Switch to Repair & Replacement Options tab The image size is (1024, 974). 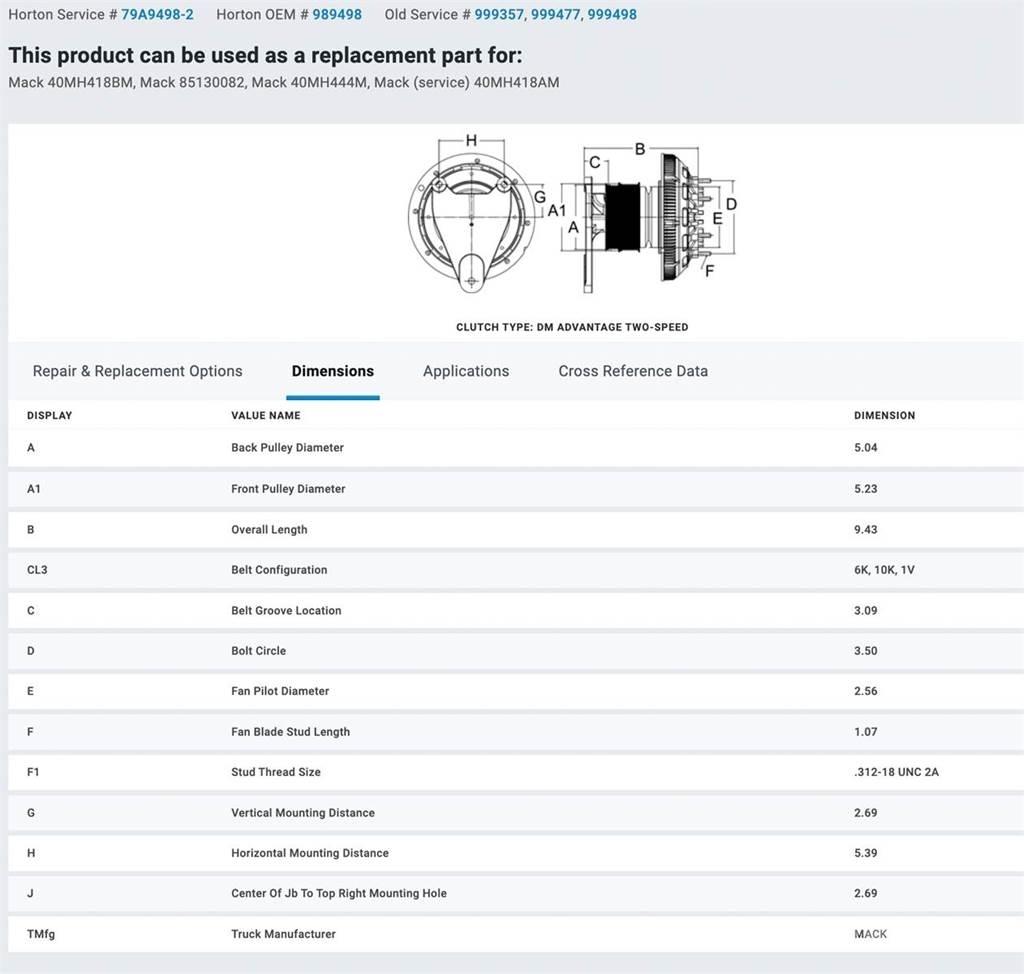138,371
